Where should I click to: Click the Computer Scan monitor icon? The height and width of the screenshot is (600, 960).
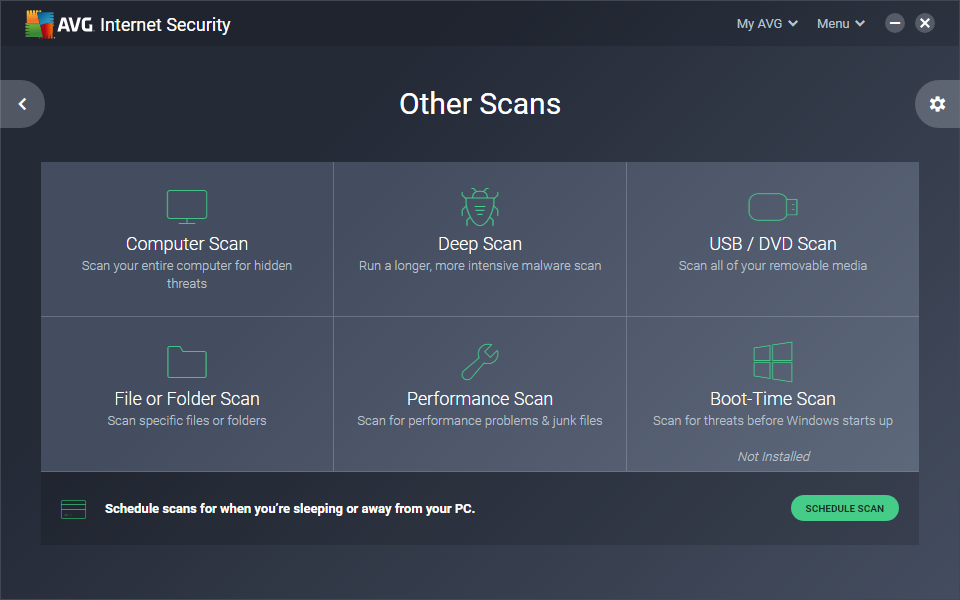(x=187, y=207)
